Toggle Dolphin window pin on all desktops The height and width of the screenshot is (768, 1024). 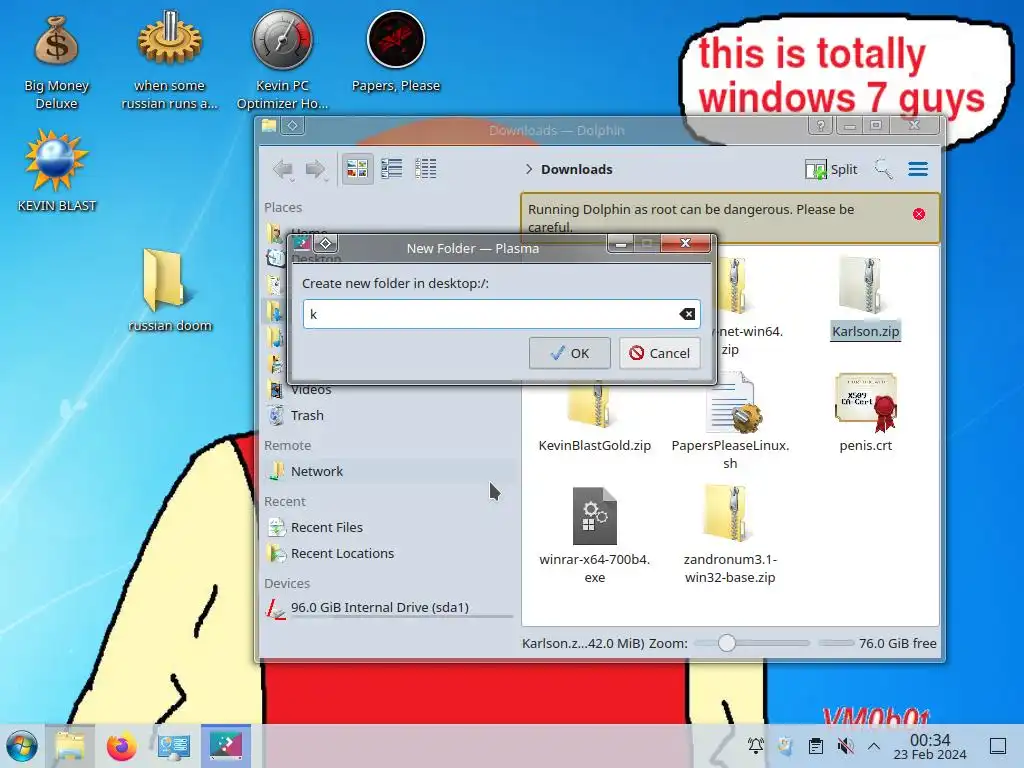pos(293,125)
